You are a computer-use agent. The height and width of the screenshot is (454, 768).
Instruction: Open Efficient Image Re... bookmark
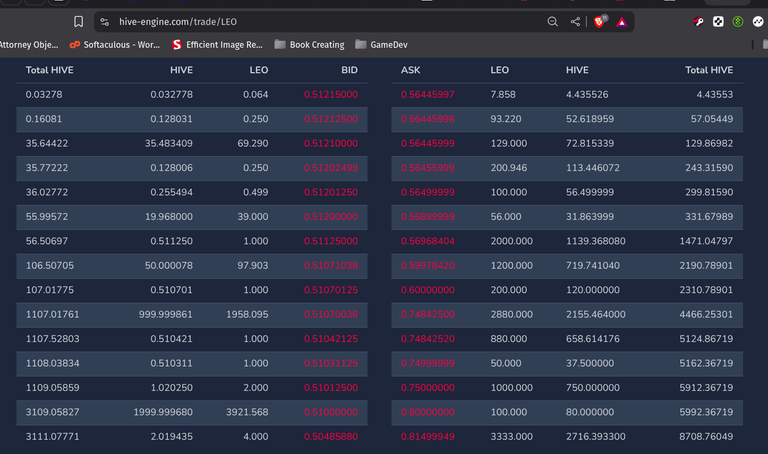[217, 45]
